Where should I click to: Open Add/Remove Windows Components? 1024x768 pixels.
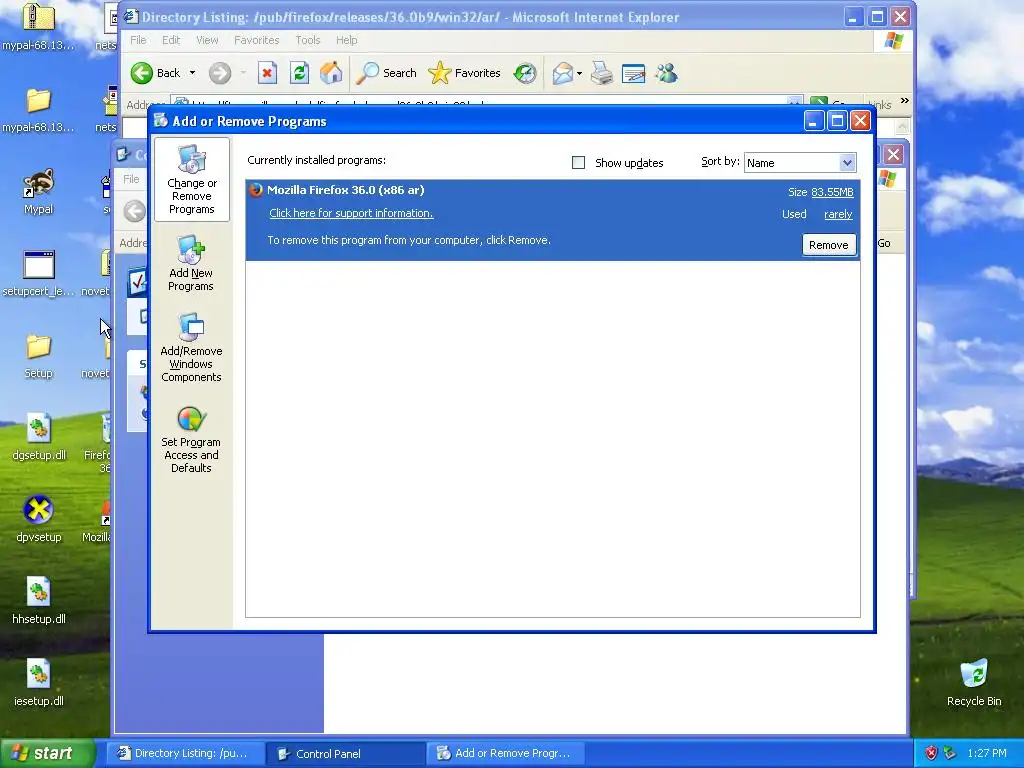191,347
